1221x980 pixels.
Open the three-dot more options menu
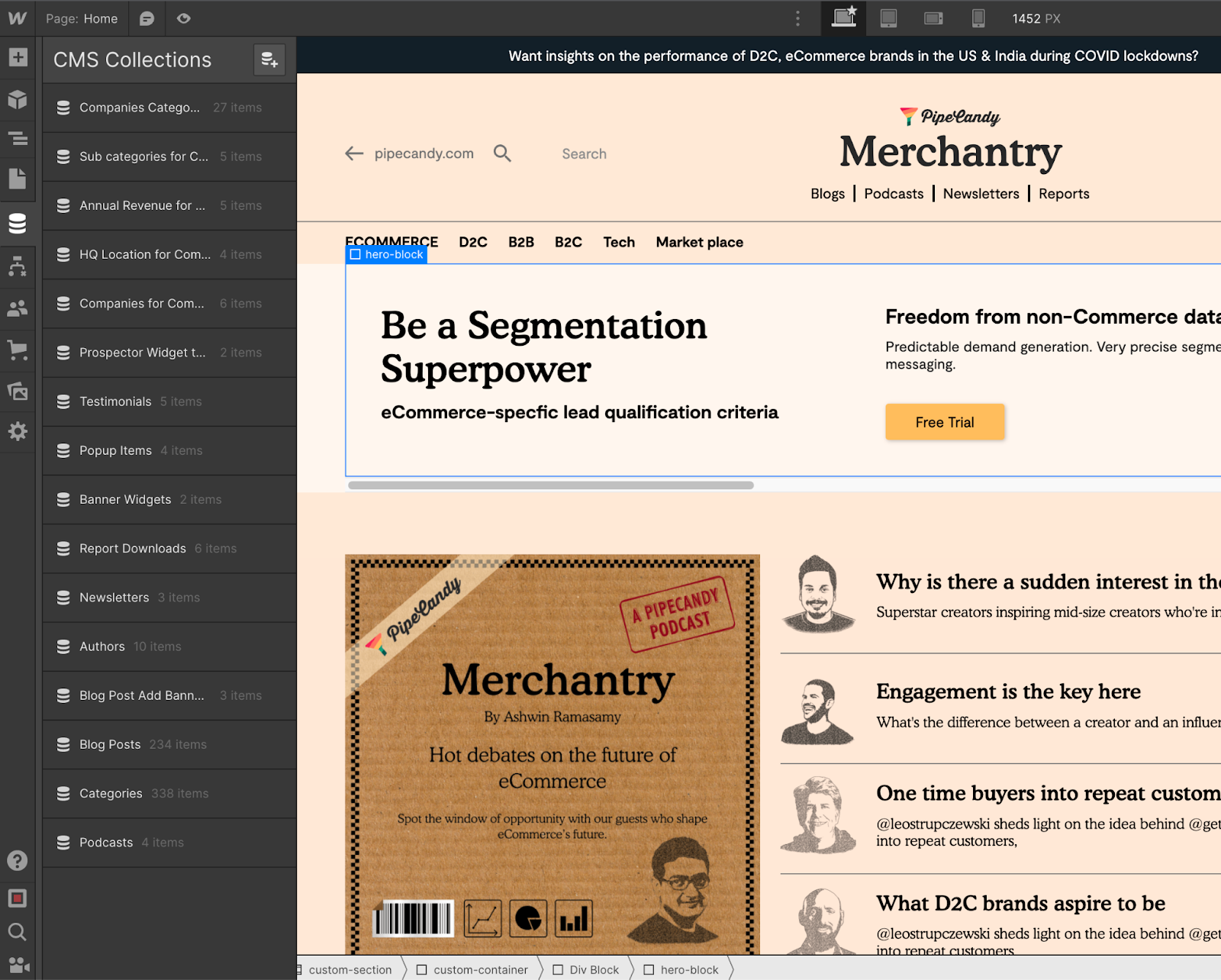click(798, 18)
